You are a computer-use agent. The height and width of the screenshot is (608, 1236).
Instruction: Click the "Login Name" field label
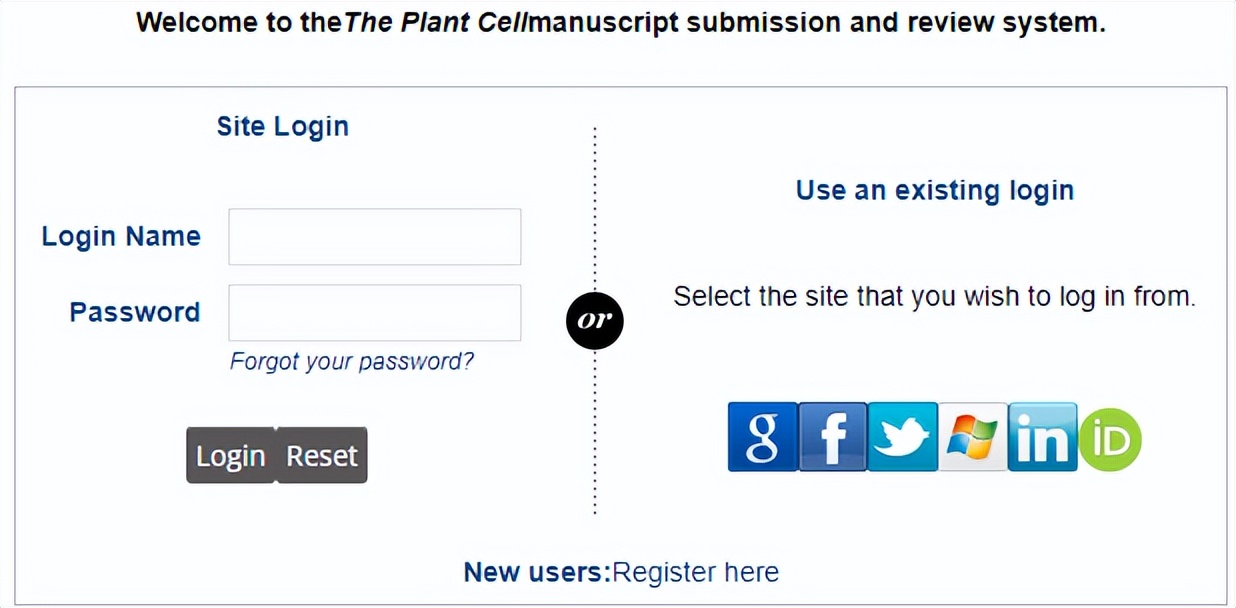tap(121, 237)
